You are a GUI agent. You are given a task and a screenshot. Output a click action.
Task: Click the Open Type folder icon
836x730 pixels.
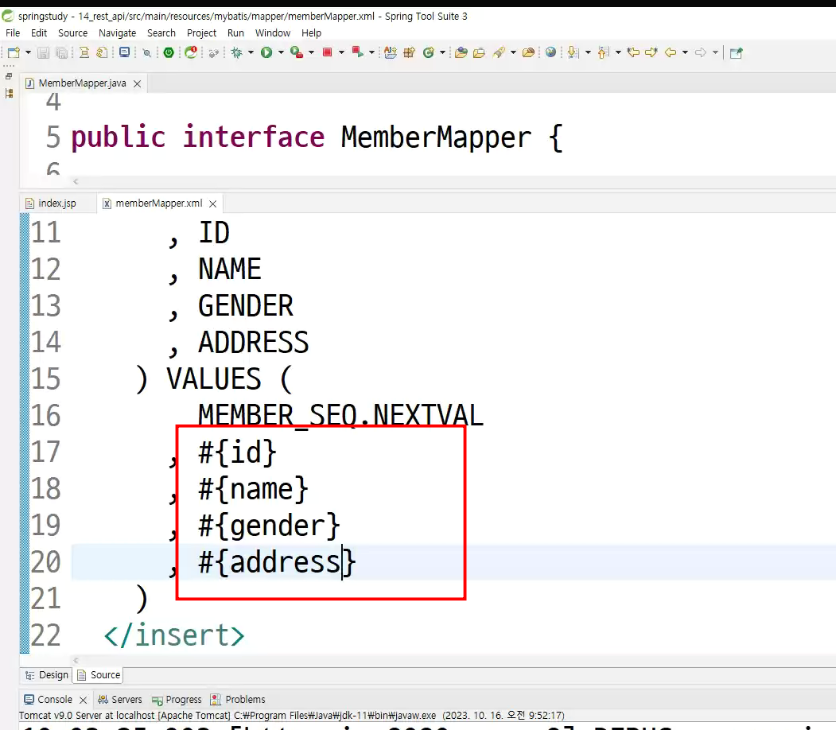click(461, 52)
